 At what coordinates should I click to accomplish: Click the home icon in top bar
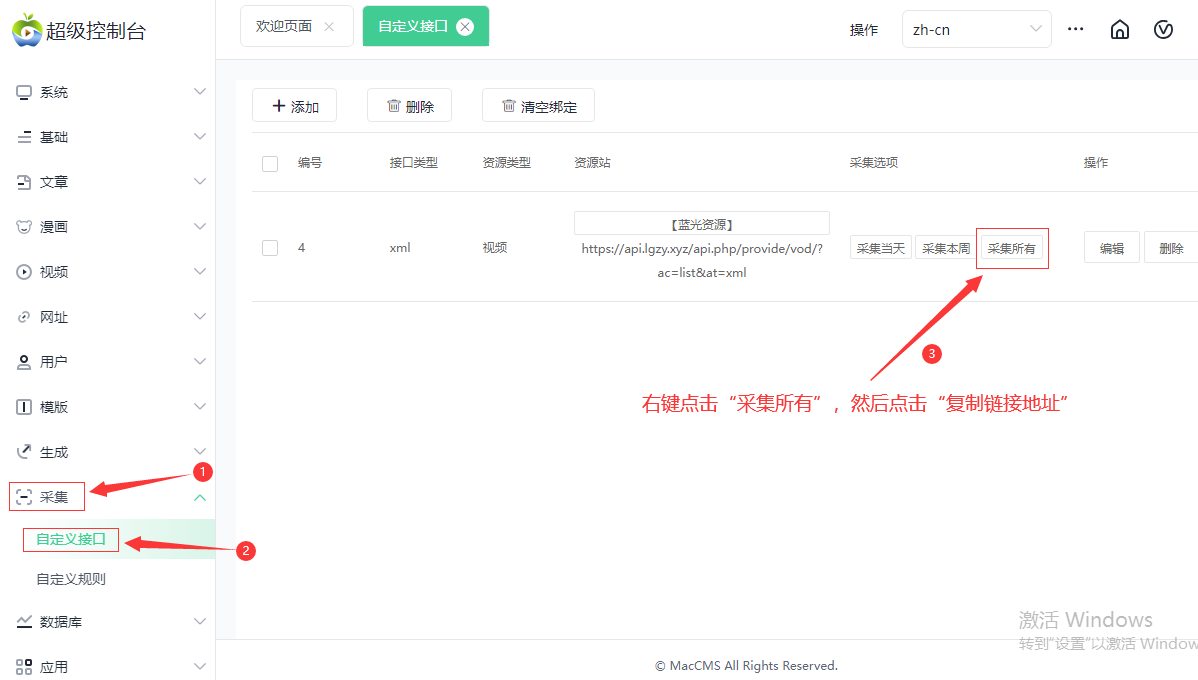pos(1119,29)
